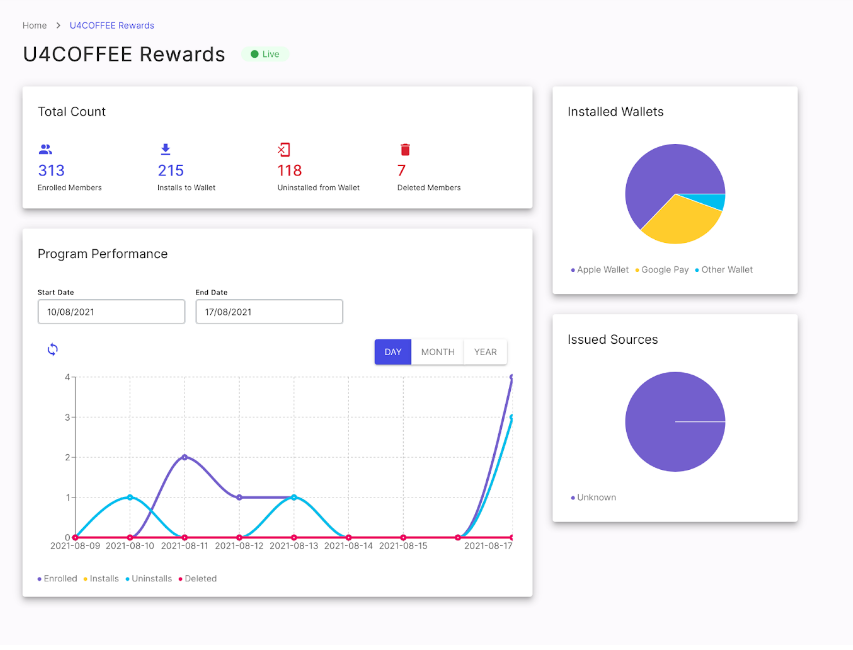Click the 313 enrolled members count
This screenshot has height=650, width=853.
pos(51,171)
